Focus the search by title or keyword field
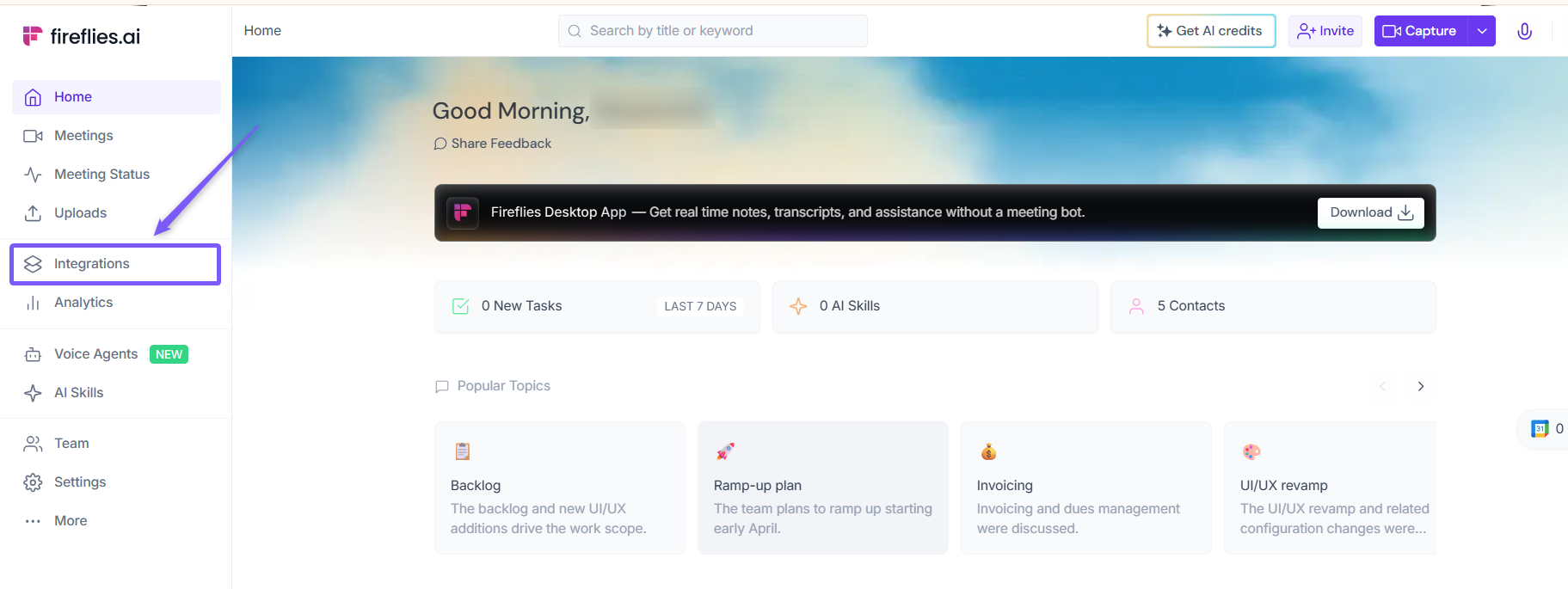Image resolution: width=1568 pixels, height=589 pixels. 712,31
